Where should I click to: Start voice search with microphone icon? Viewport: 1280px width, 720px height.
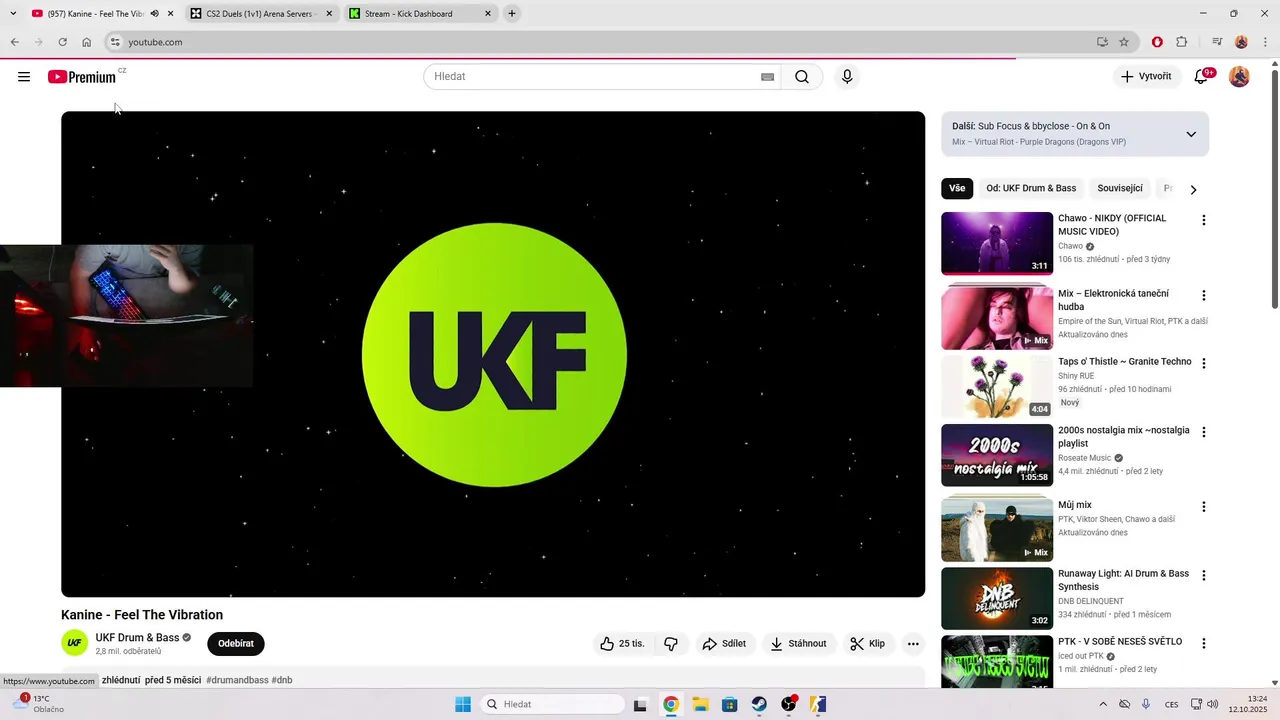tap(847, 77)
